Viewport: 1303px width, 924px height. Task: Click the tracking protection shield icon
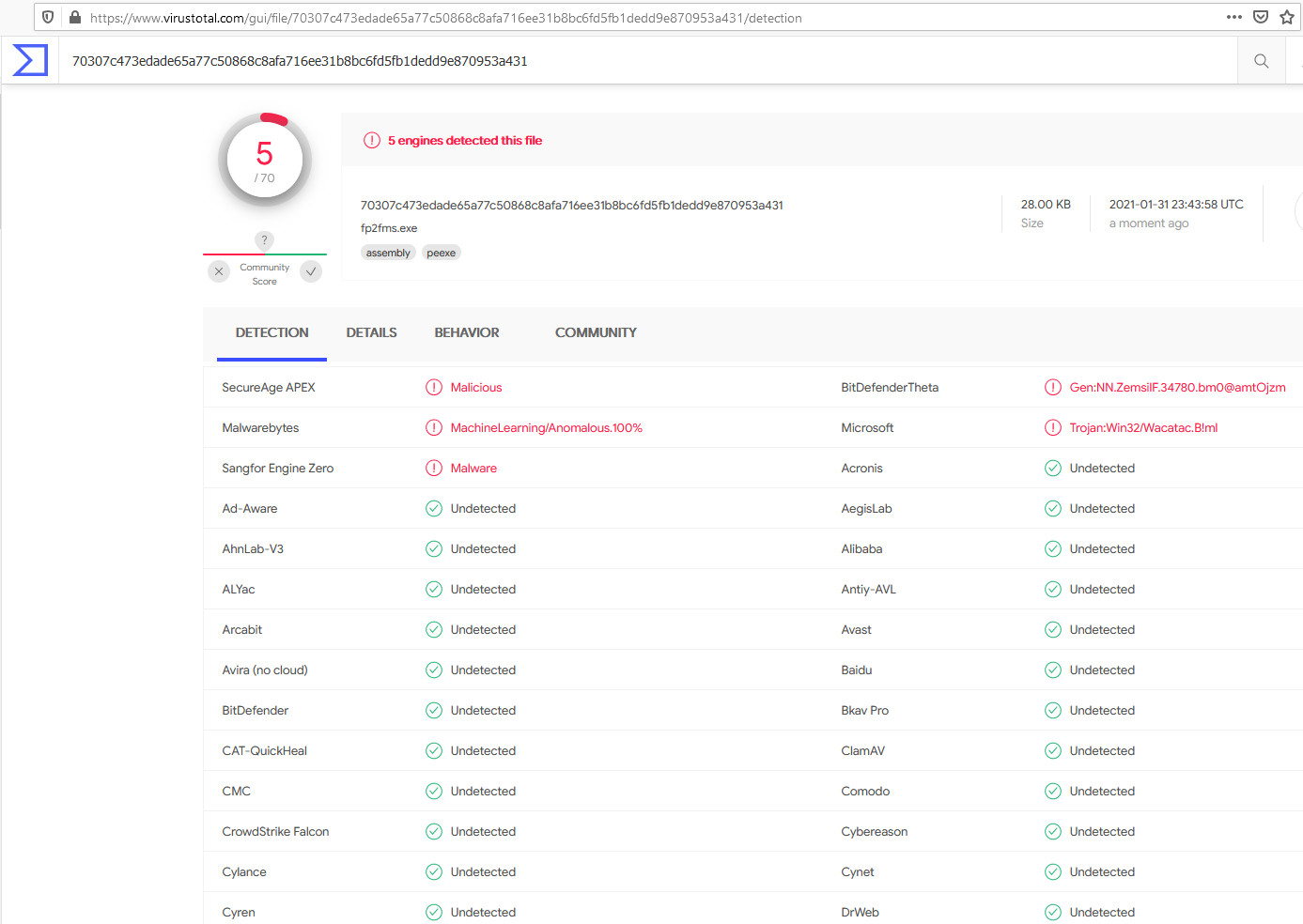pyautogui.click(x=48, y=17)
